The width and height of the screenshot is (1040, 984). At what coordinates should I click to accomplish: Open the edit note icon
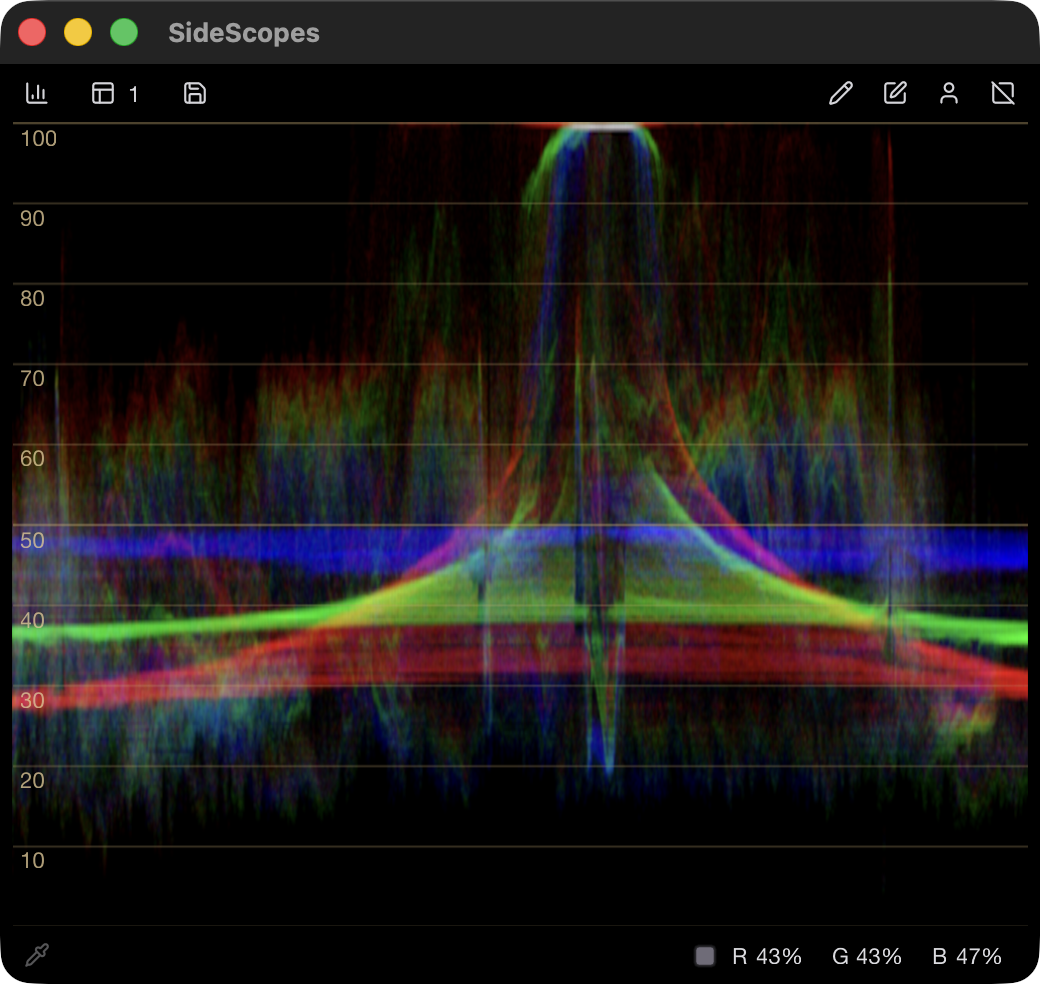(895, 93)
